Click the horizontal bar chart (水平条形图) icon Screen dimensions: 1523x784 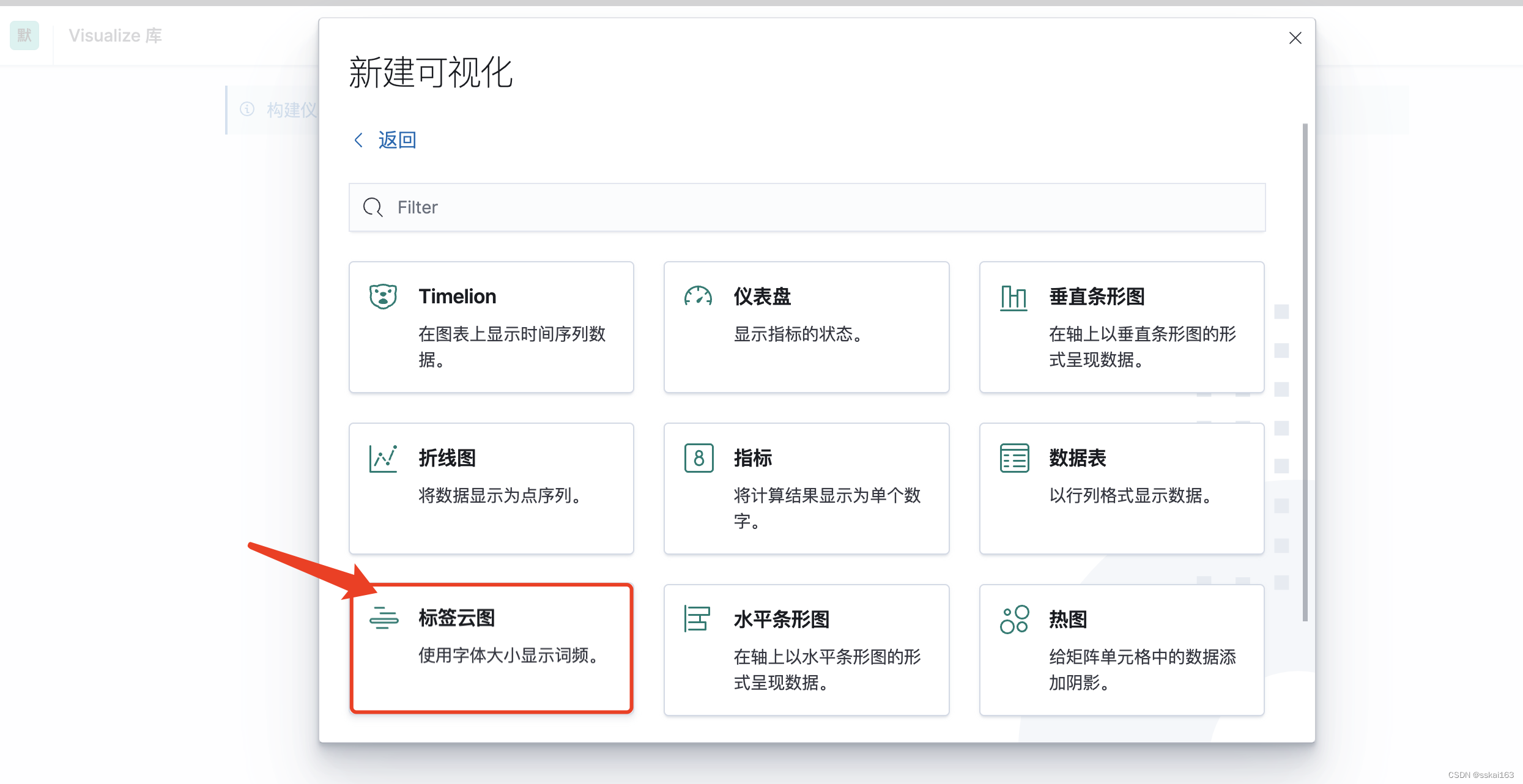tap(697, 619)
